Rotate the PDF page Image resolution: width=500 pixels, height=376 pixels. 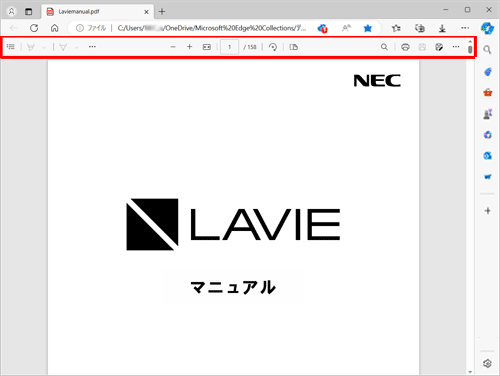(273, 47)
